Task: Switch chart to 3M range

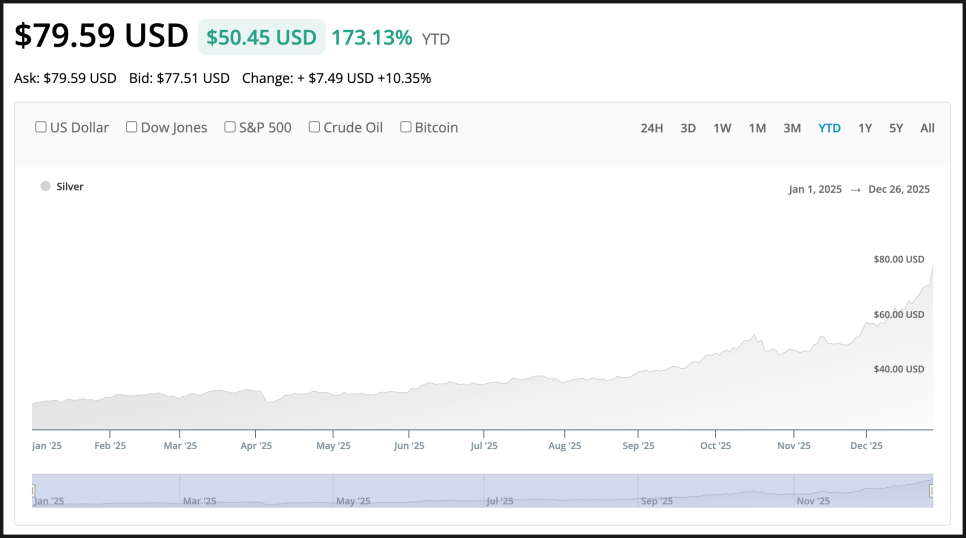Action: [792, 128]
